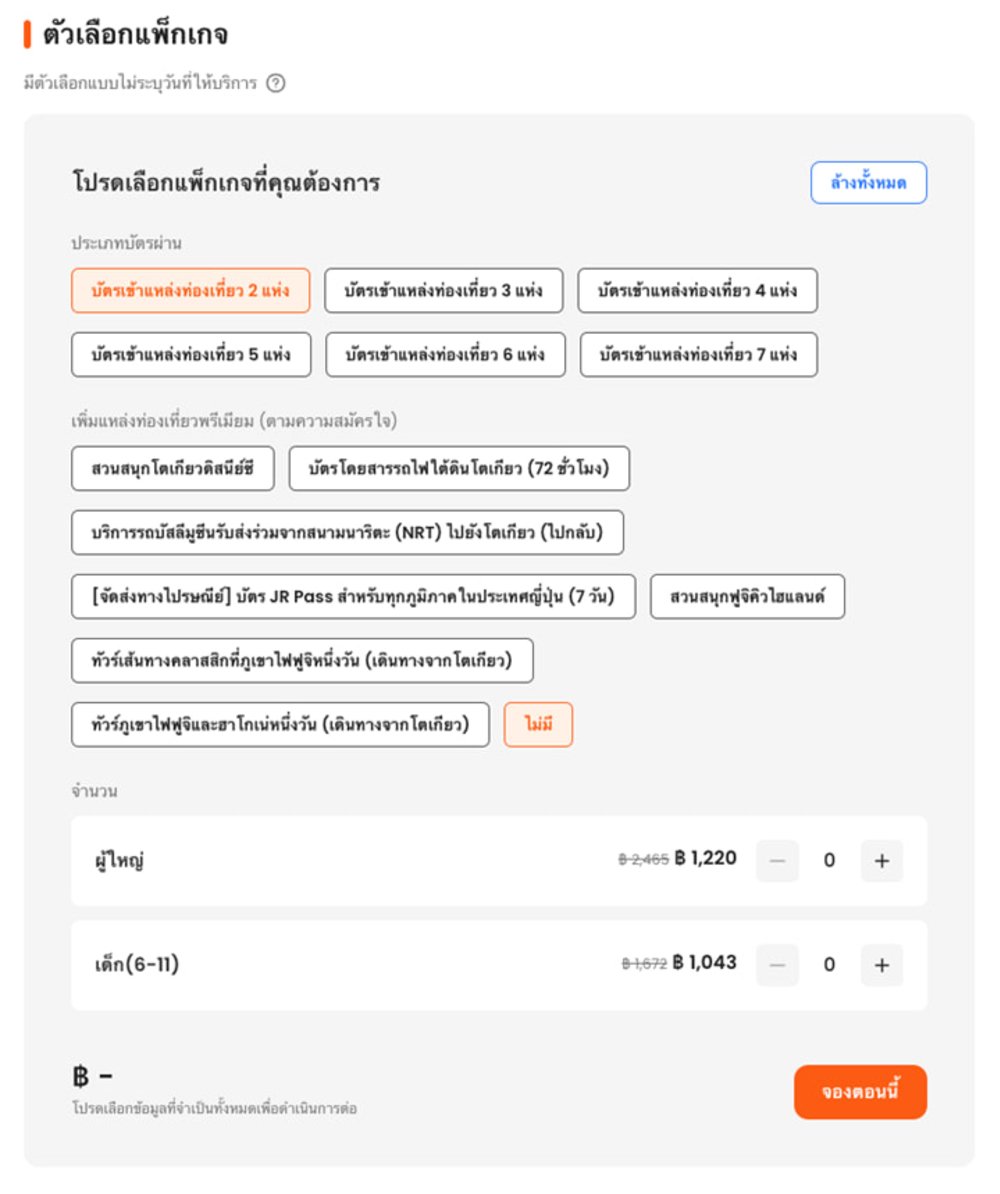The width and height of the screenshot is (1000, 1194).
Task: Select the 2-attraction pass option
Action: pyautogui.click(x=190, y=291)
